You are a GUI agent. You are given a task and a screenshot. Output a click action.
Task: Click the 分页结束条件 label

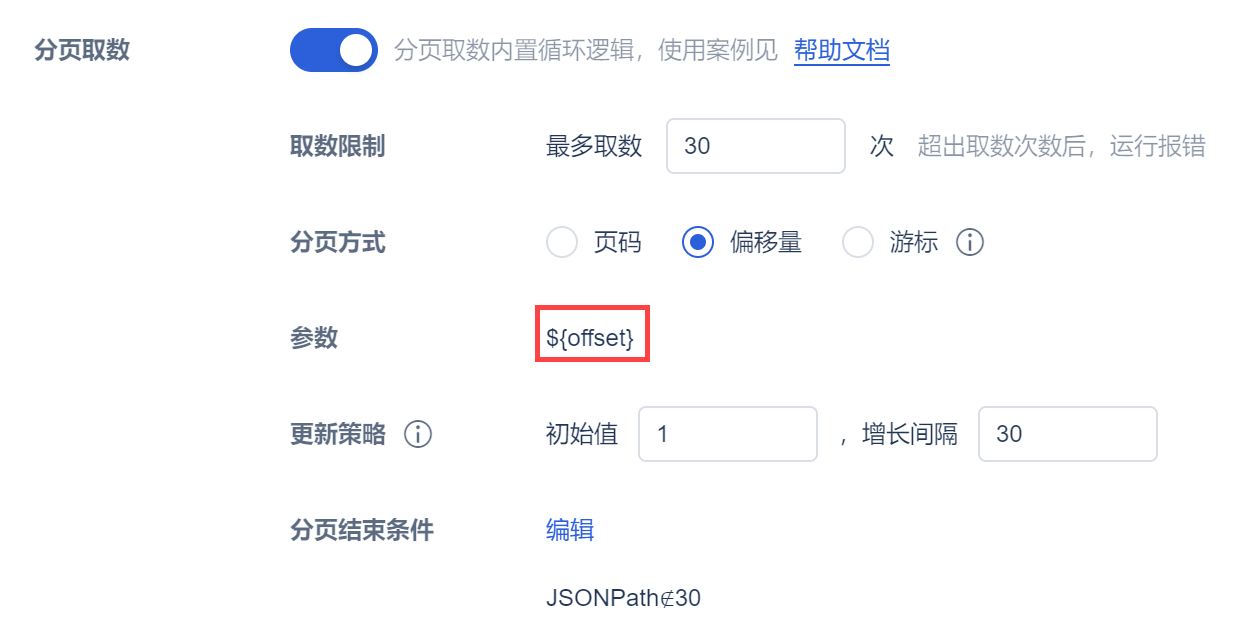pos(361,530)
